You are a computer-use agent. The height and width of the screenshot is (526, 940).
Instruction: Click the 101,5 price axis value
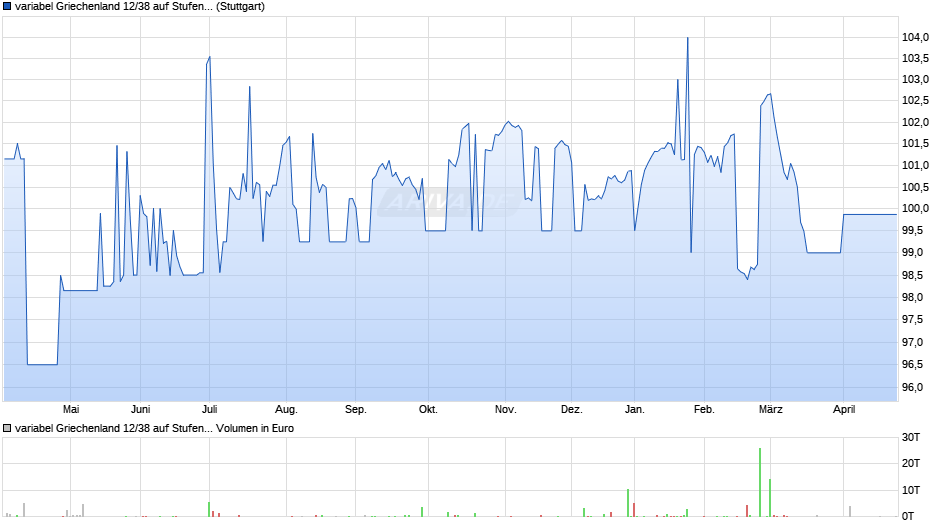point(915,143)
